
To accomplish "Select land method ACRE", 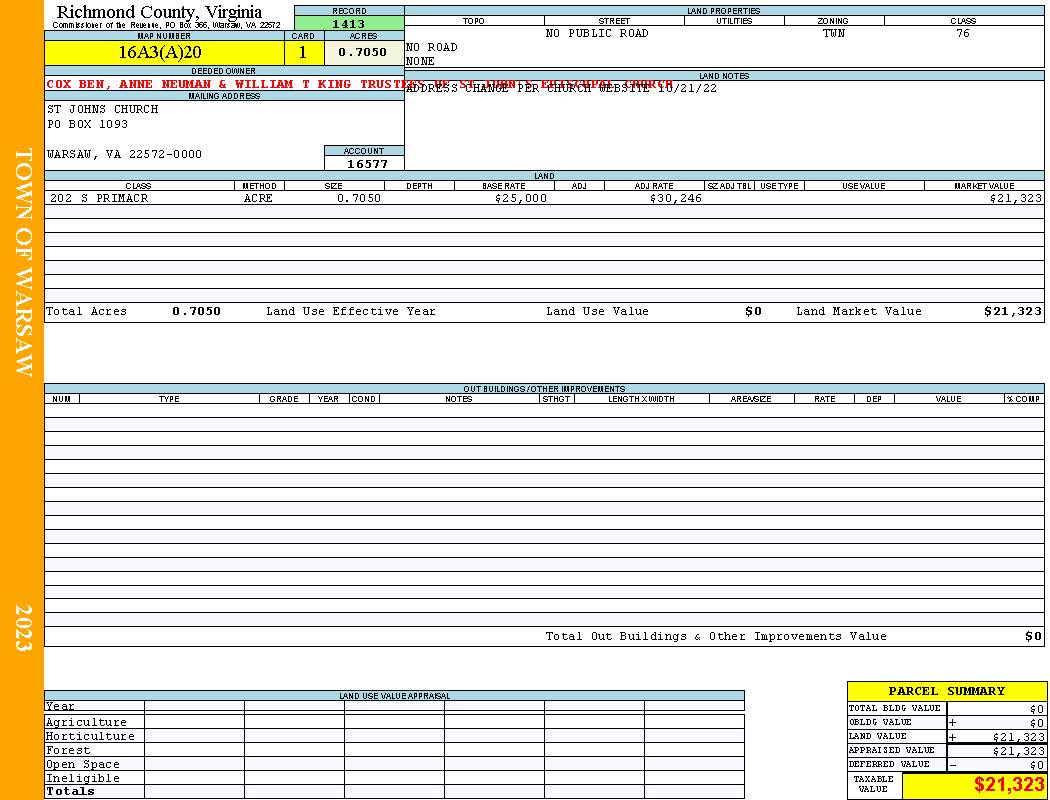I will click(258, 198).
